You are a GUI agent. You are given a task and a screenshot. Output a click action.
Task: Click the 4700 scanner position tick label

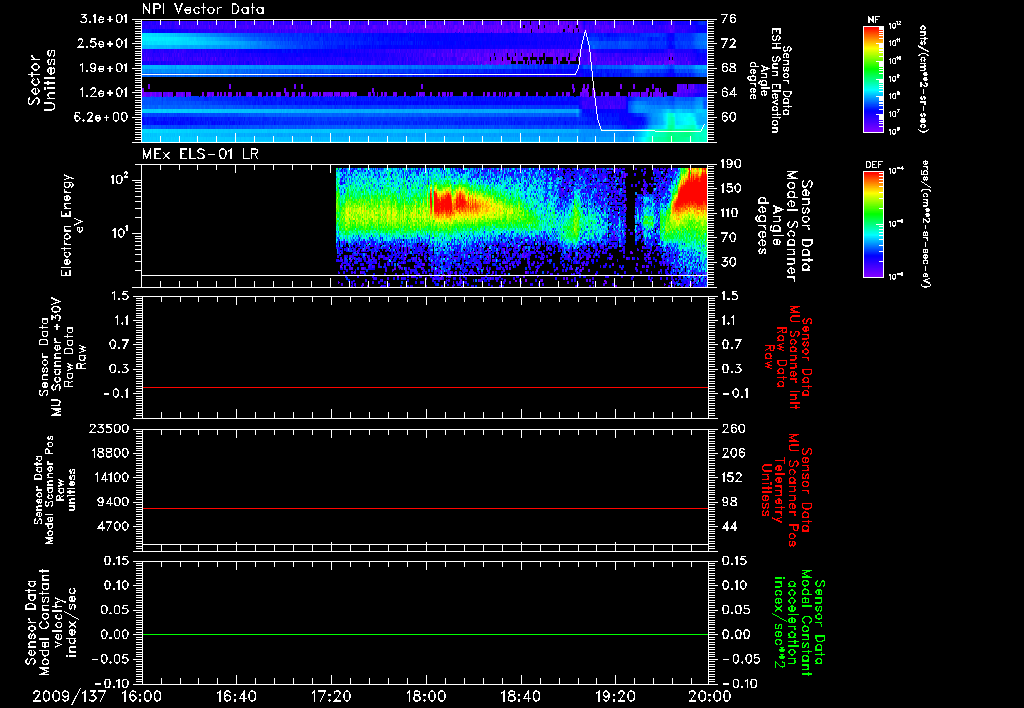point(113,526)
